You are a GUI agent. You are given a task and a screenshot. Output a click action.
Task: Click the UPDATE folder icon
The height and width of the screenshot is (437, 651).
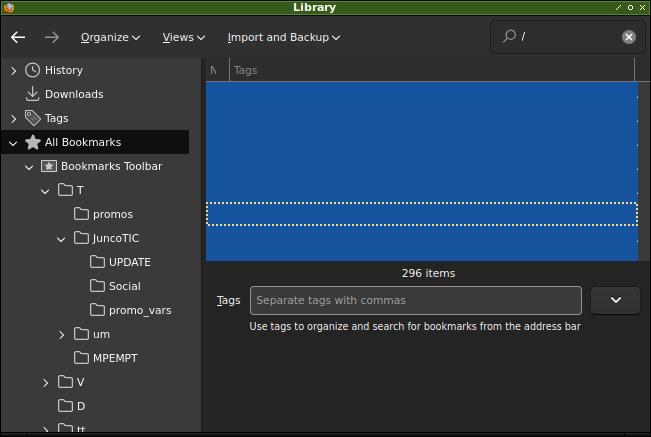[97, 262]
